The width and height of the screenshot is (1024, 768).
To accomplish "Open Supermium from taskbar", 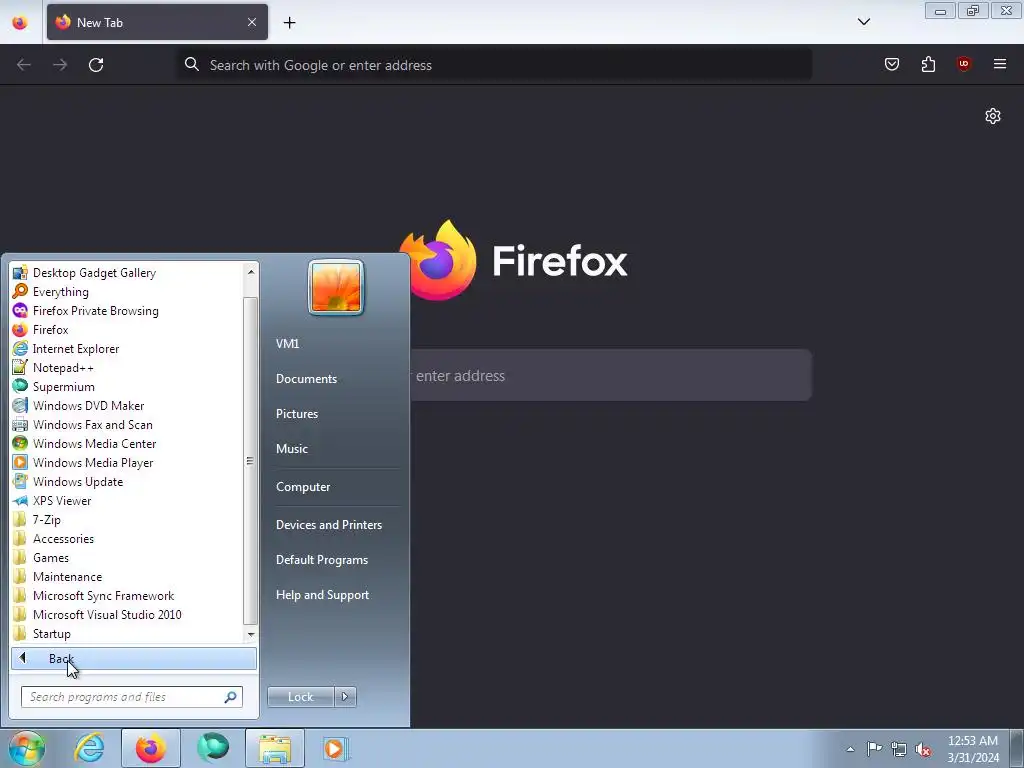I will point(213,748).
